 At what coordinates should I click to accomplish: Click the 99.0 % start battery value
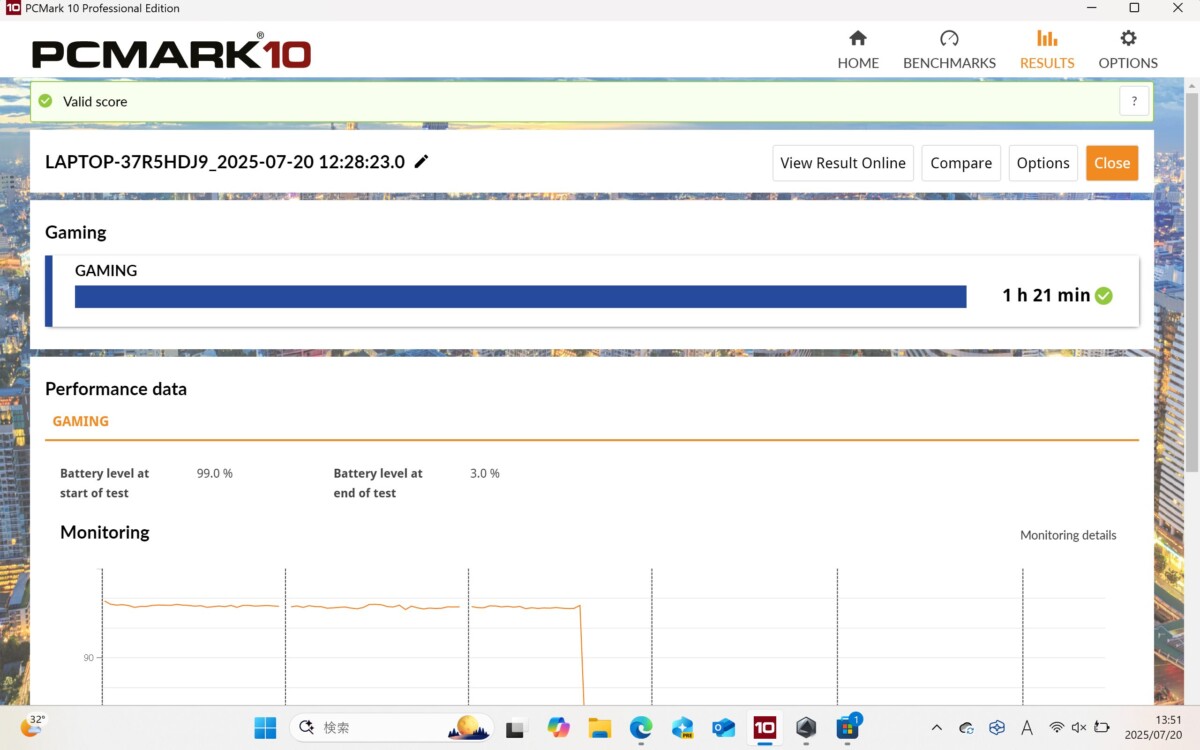click(x=215, y=473)
